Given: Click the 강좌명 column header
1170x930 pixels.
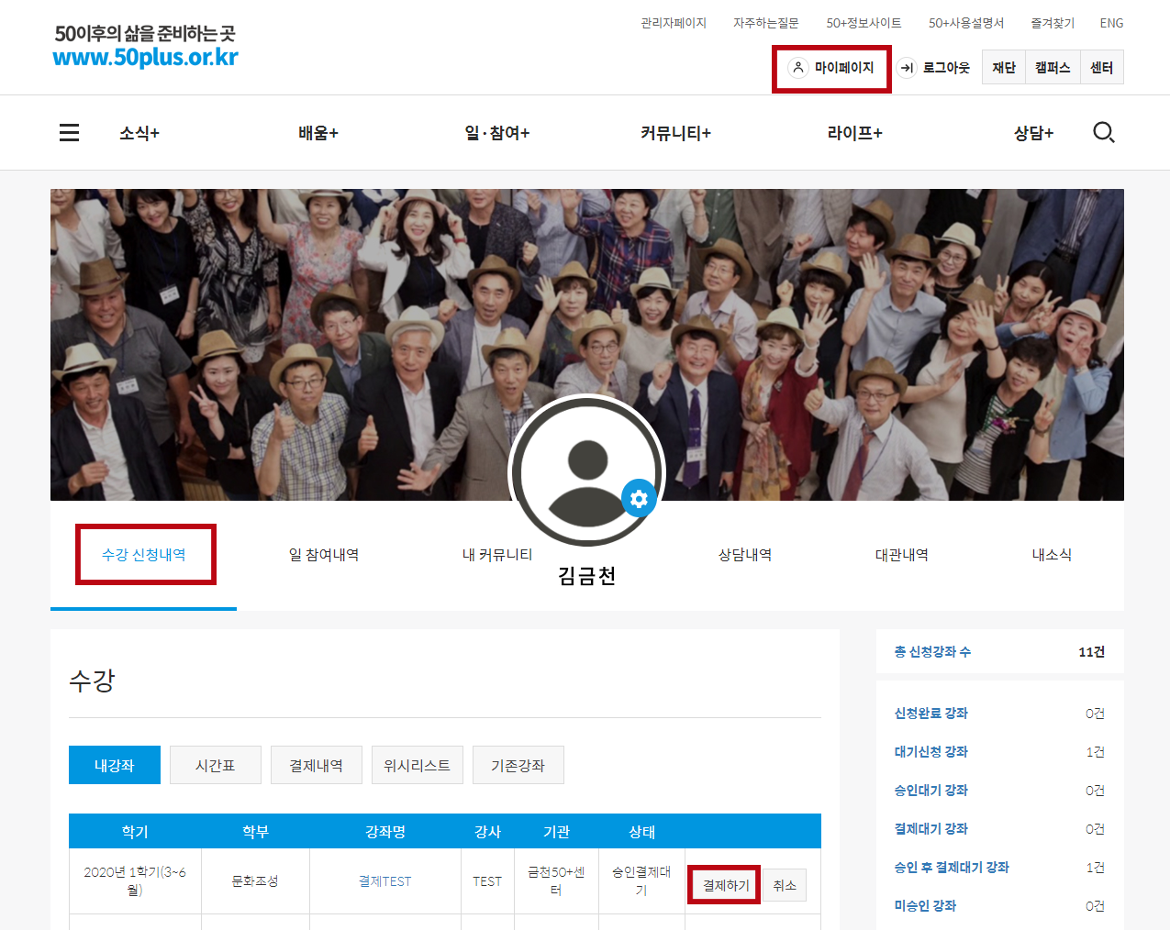Looking at the screenshot, I should coord(385,831).
